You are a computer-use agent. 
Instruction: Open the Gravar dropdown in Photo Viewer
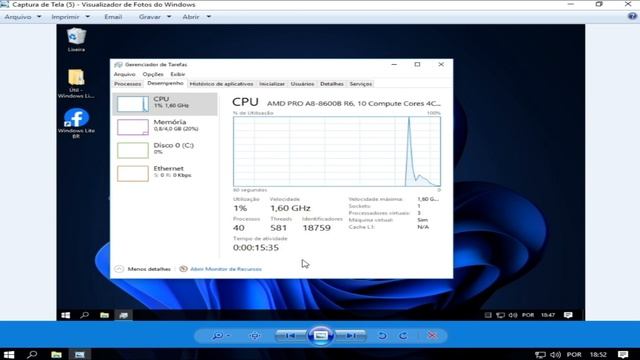(x=155, y=17)
